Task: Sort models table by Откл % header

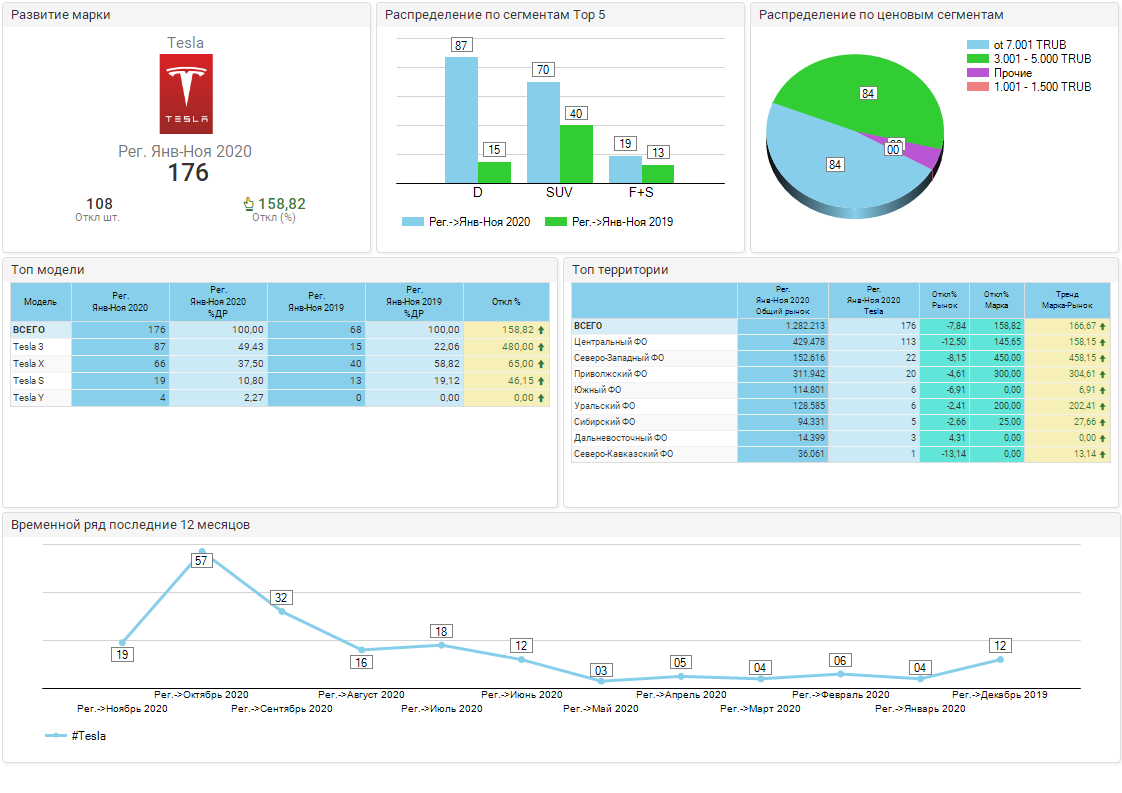Action: [x=506, y=302]
